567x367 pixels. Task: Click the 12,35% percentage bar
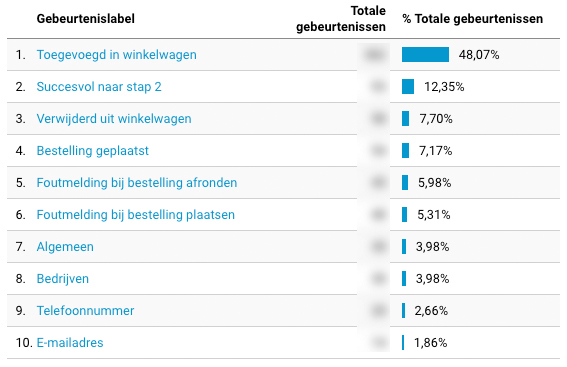pos(408,87)
